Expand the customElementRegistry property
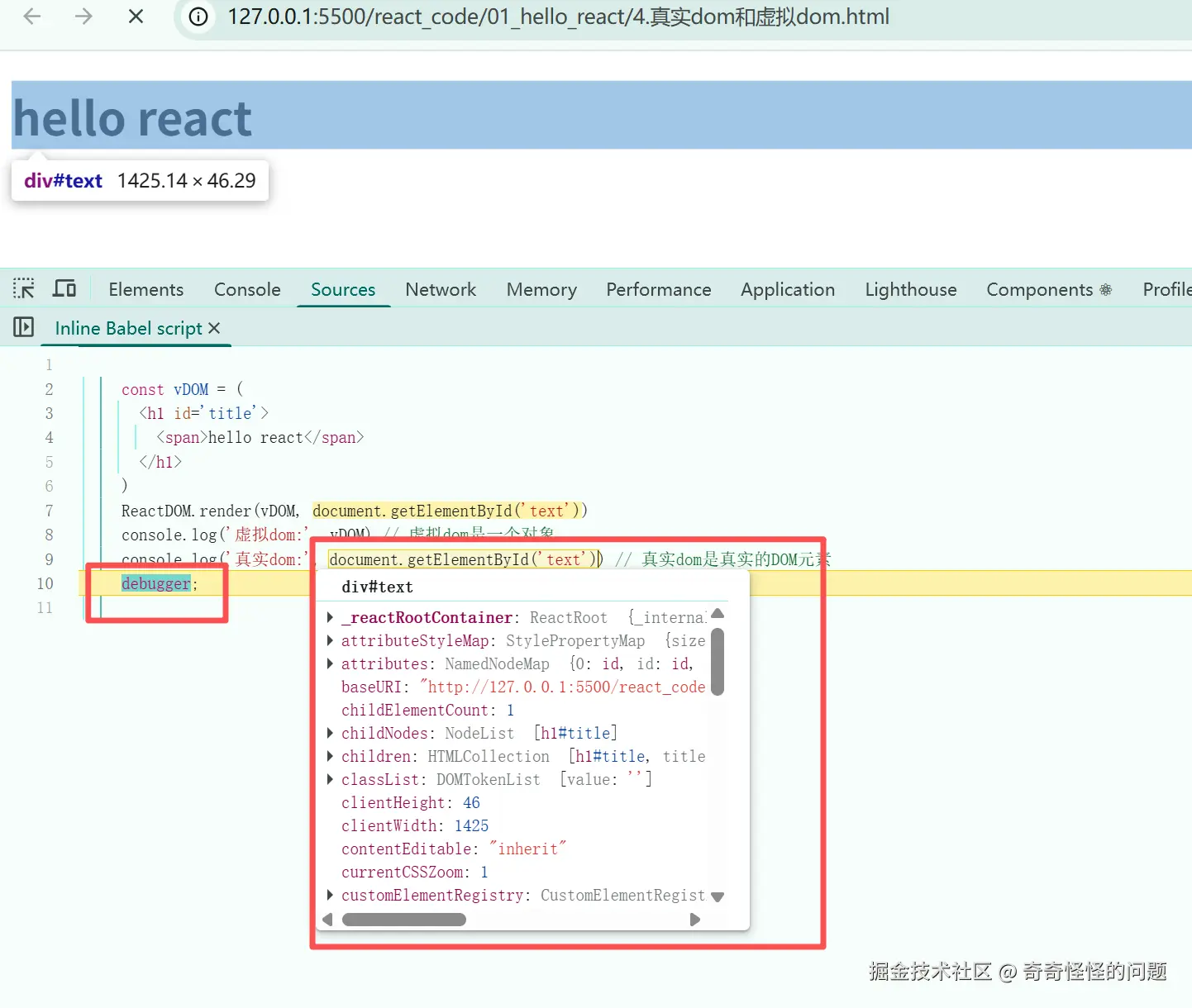1192x1008 pixels. click(331, 895)
